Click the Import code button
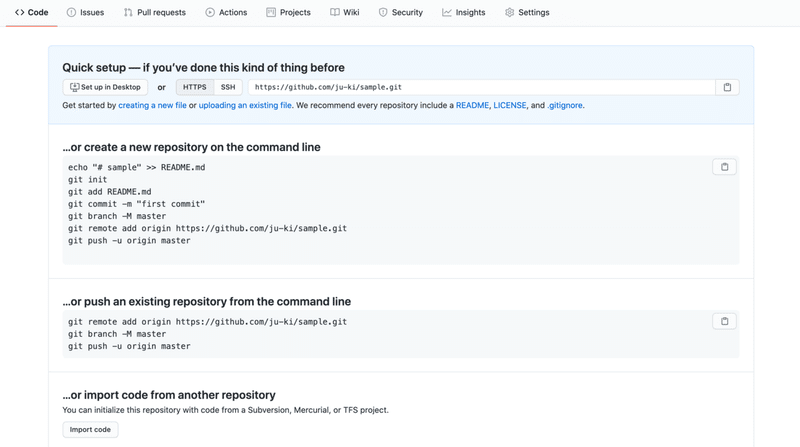The height and width of the screenshot is (447, 800). 90,429
